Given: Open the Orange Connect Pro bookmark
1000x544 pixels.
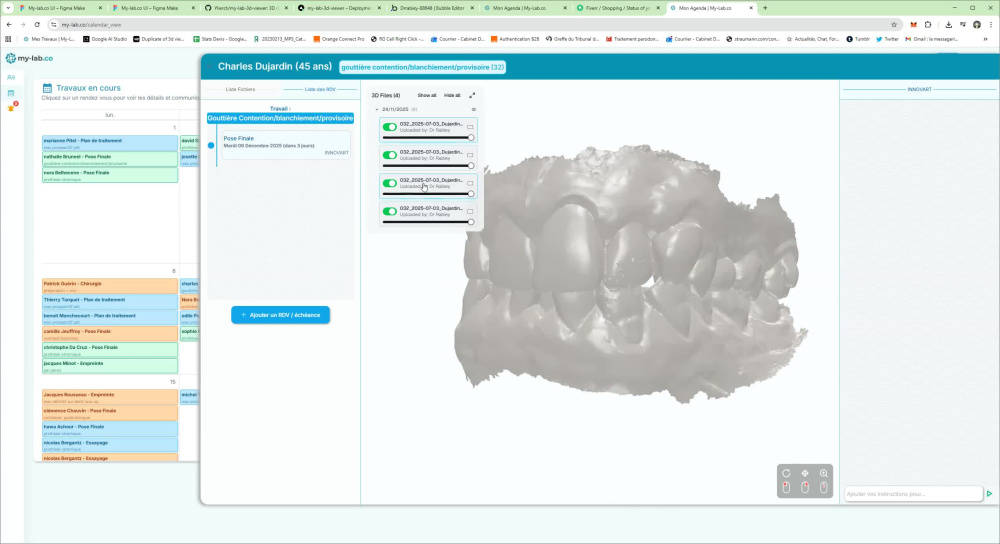Looking at the screenshot, I should tap(339, 39).
